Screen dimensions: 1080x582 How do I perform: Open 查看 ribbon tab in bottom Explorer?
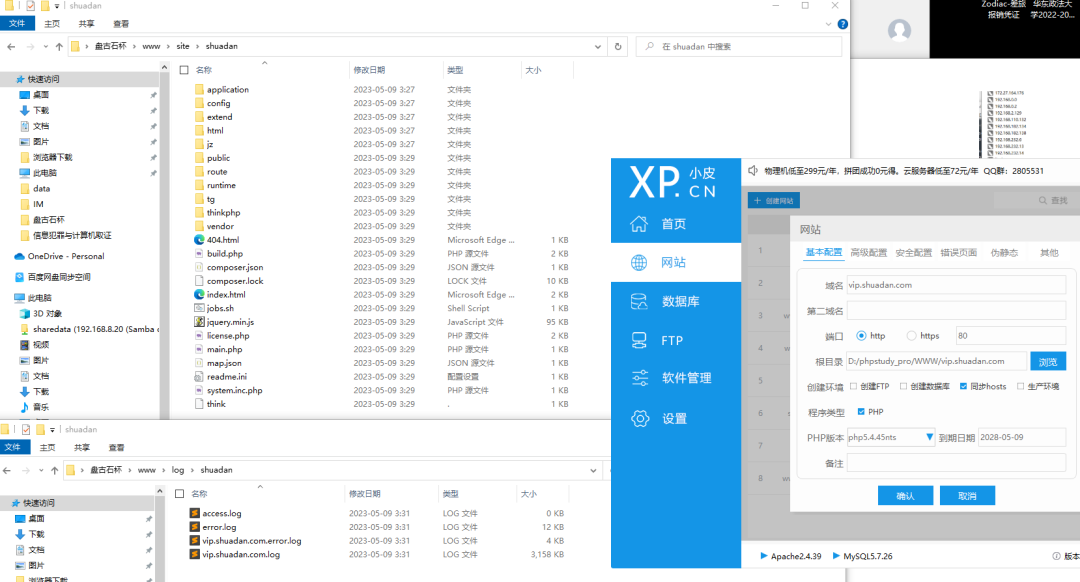[x=116, y=448]
